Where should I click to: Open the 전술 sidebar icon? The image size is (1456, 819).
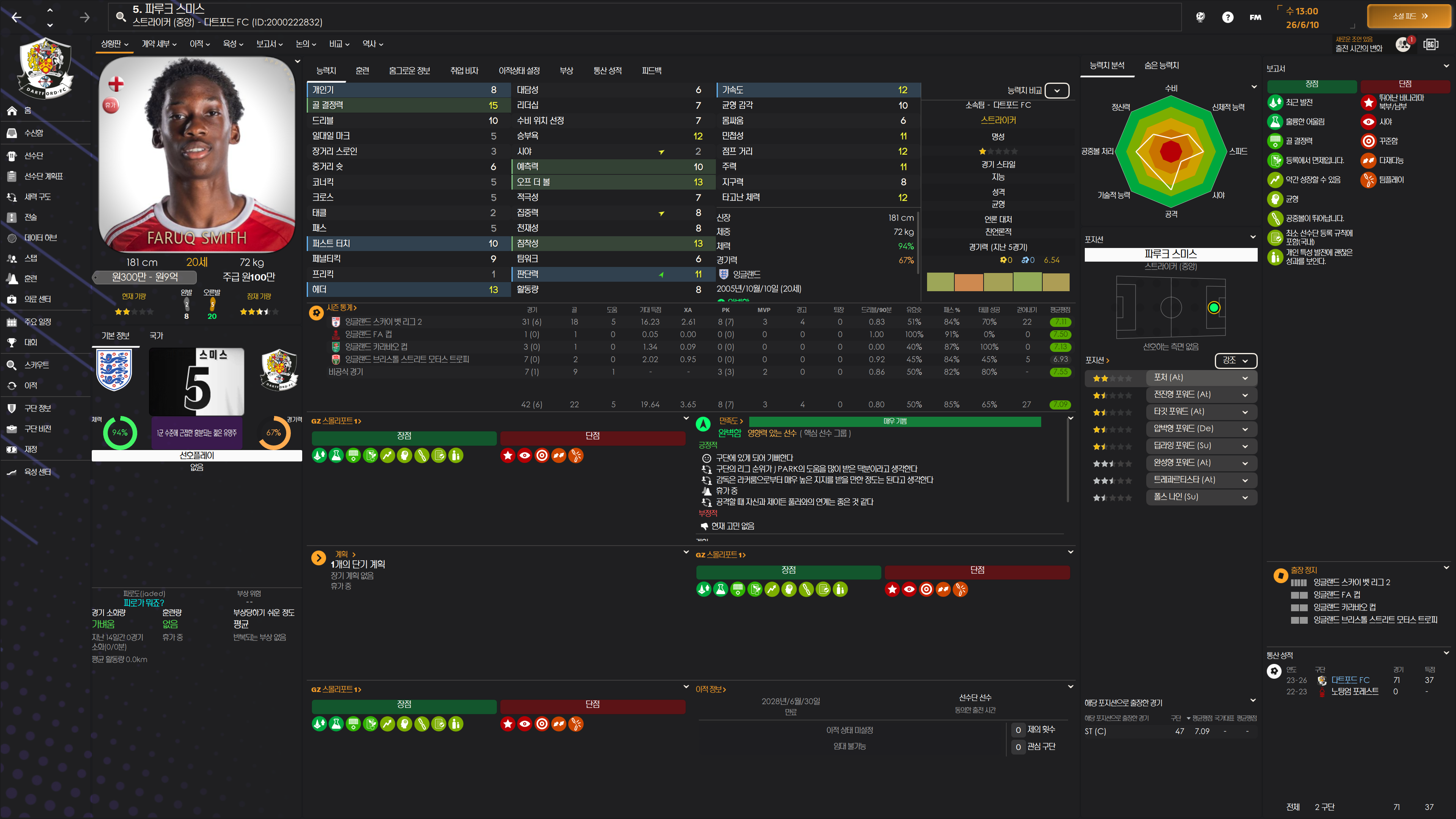(12, 217)
